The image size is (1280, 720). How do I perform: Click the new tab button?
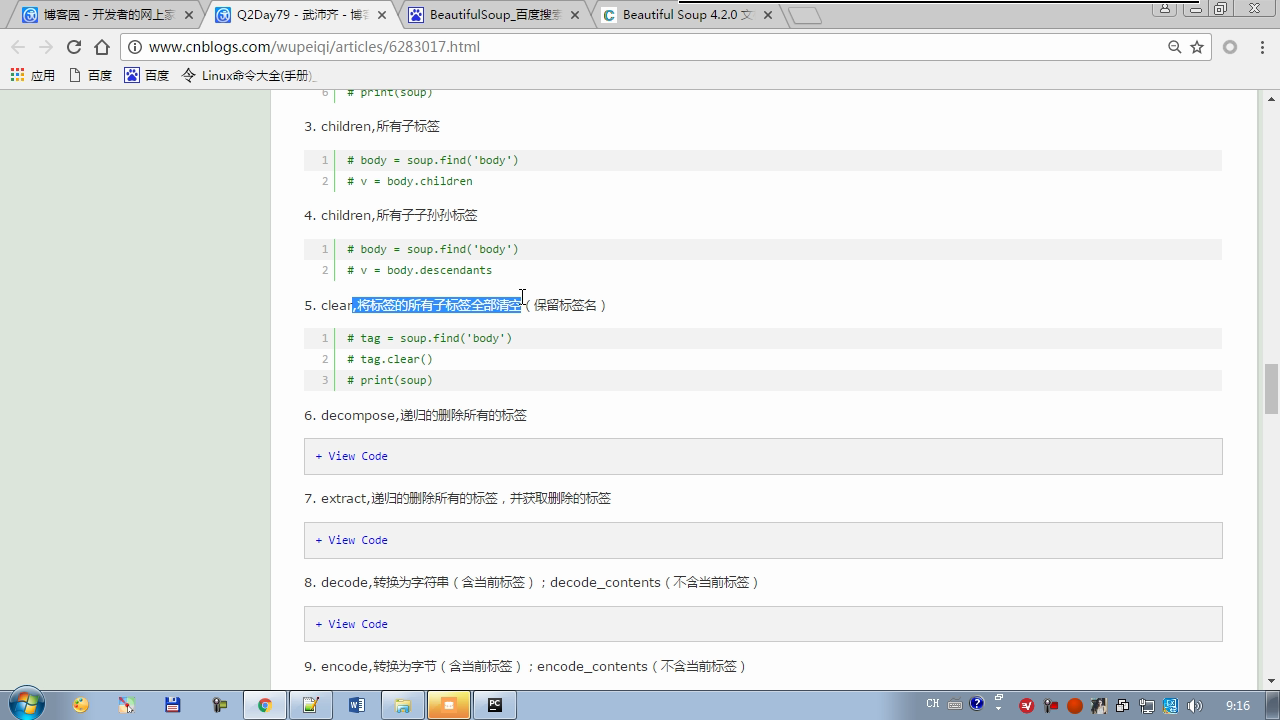point(805,15)
